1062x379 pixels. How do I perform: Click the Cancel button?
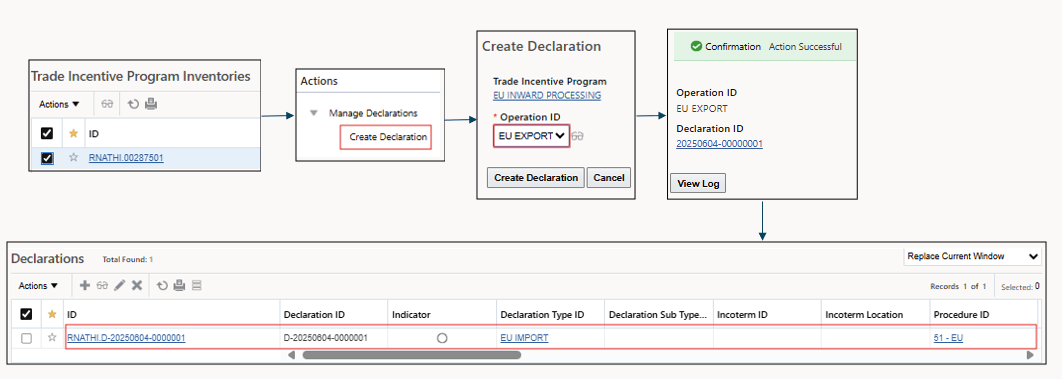coord(609,177)
